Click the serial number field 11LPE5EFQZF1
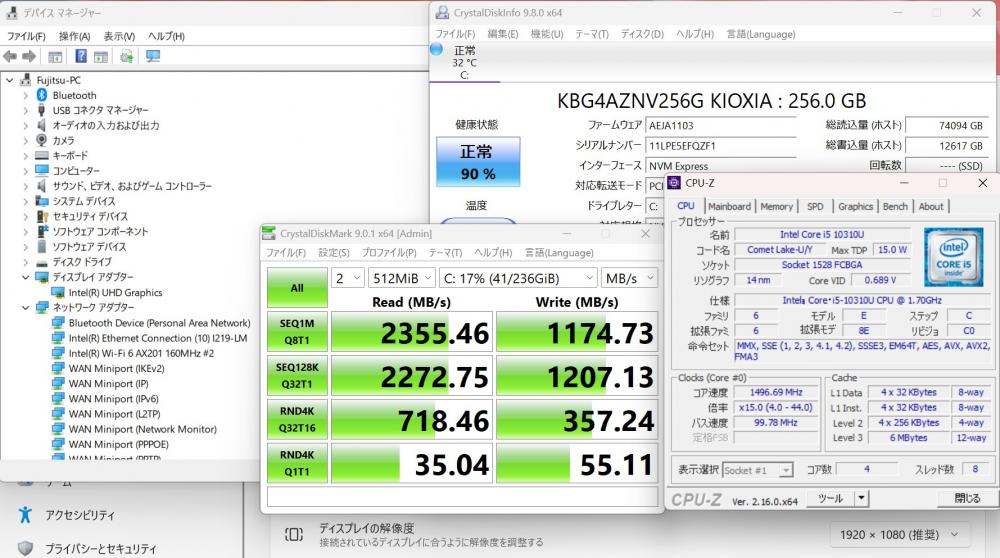Viewport: 1000px width, 558px height. pos(721,146)
